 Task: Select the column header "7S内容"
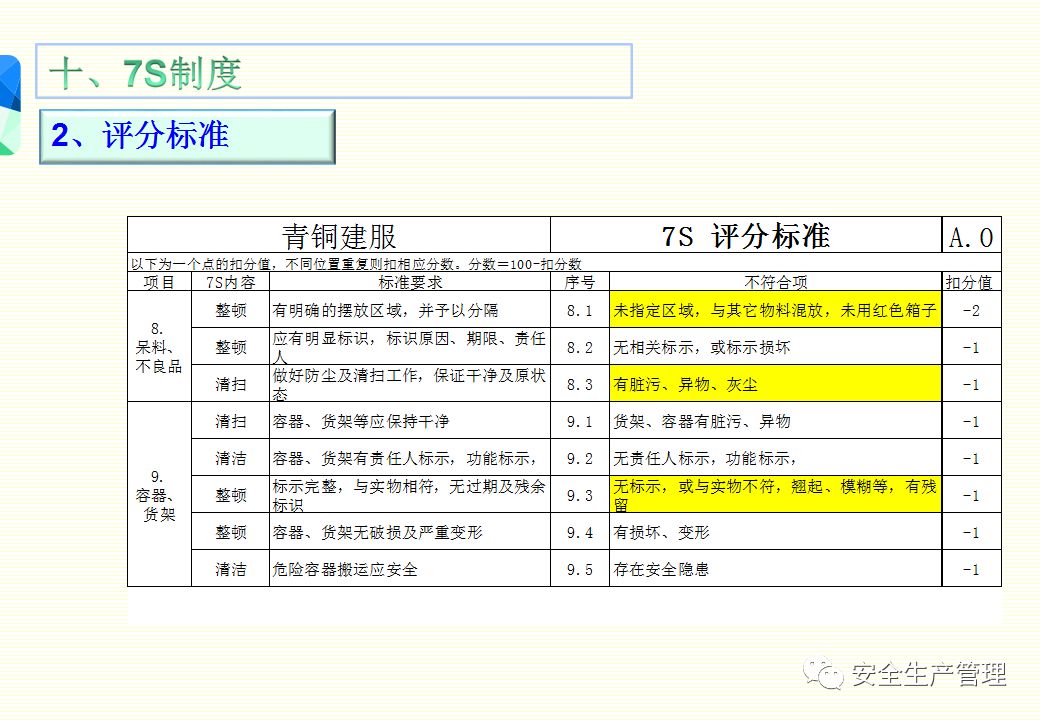(230, 282)
